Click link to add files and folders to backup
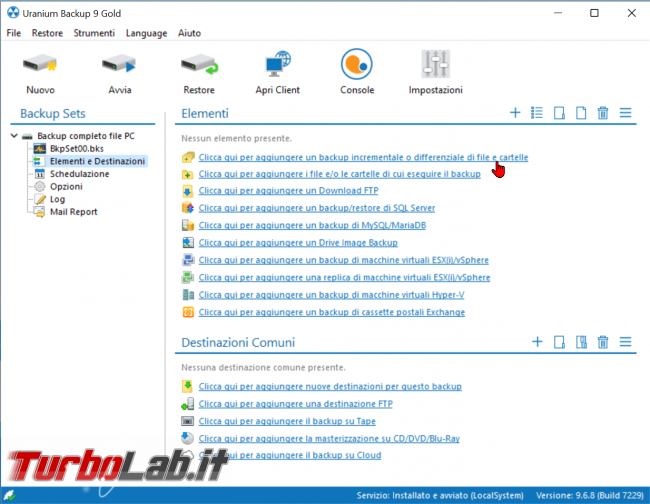The height and width of the screenshot is (504, 650). 340,174
